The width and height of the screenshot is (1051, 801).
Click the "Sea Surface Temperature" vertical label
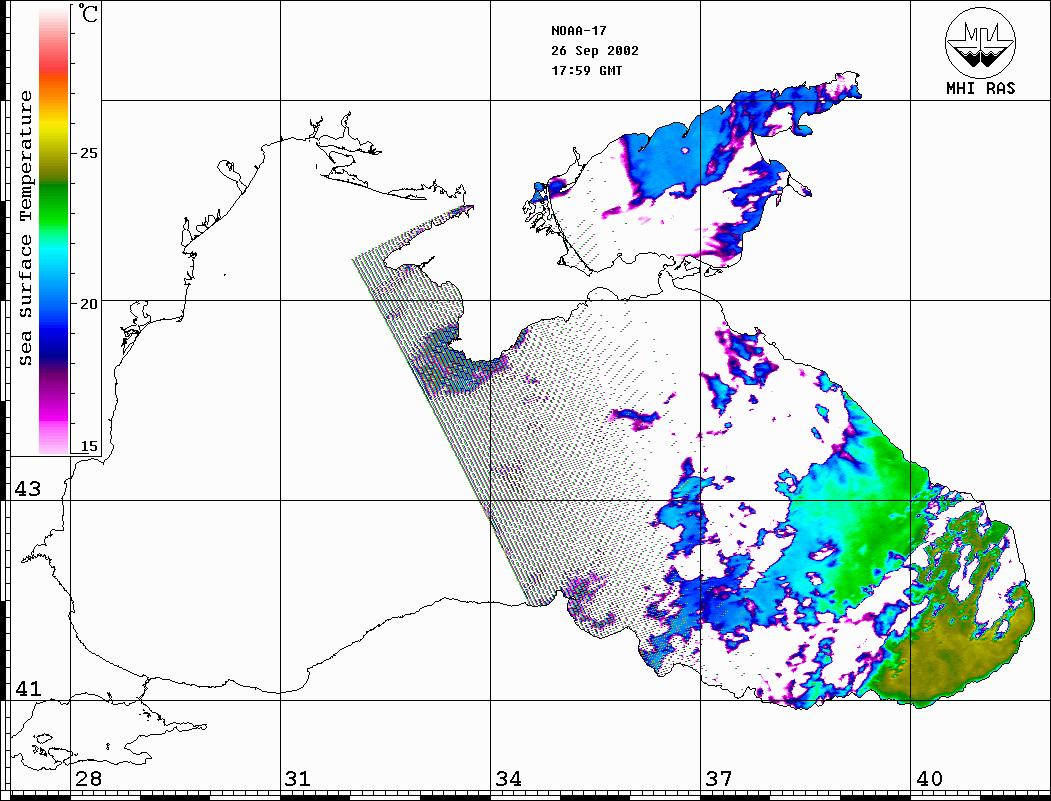tap(25, 228)
